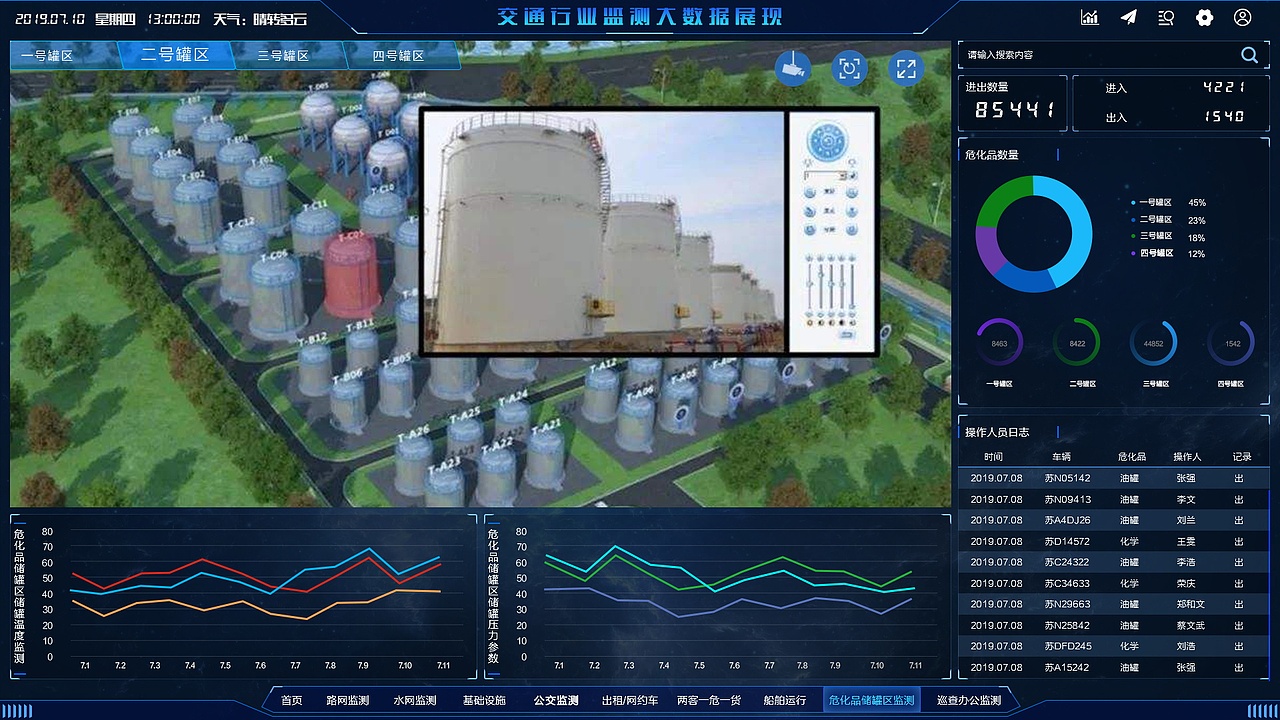Image resolution: width=1280 pixels, height=720 pixels.
Task: Open 船舶运行 in bottom navigation
Action: tap(785, 700)
